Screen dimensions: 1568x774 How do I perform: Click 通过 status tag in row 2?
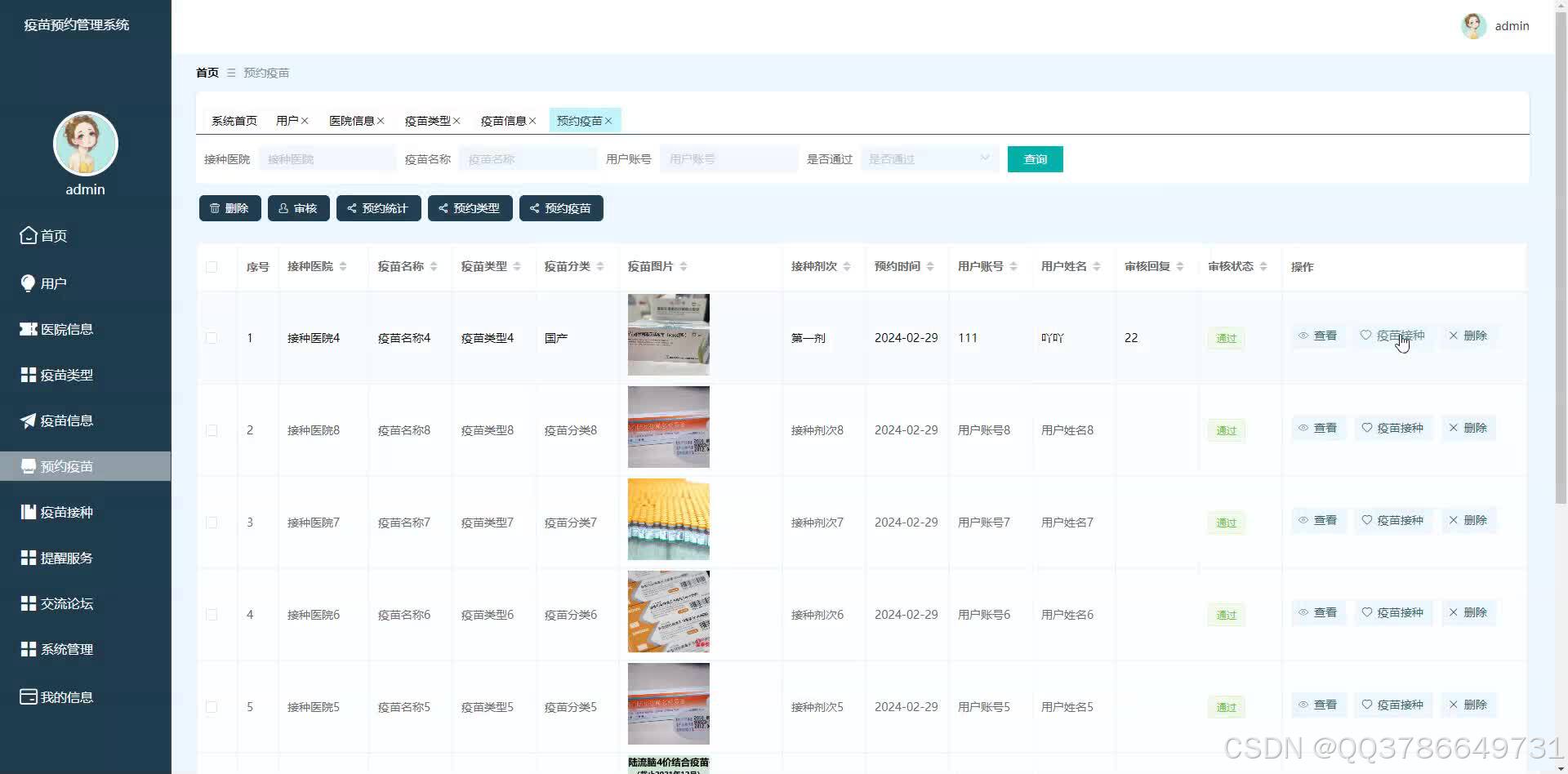point(1226,430)
